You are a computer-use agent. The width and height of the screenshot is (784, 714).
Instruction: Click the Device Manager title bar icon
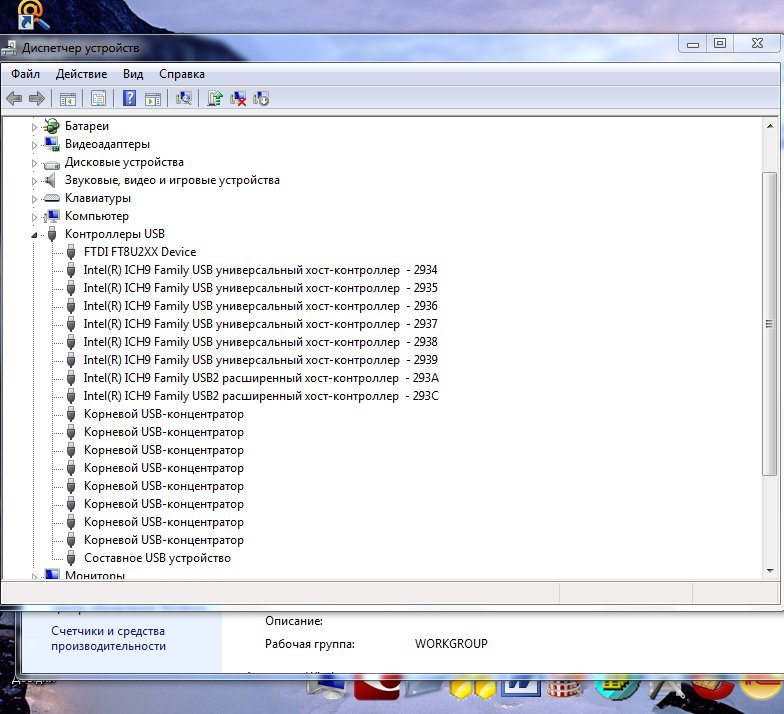click(10, 48)
